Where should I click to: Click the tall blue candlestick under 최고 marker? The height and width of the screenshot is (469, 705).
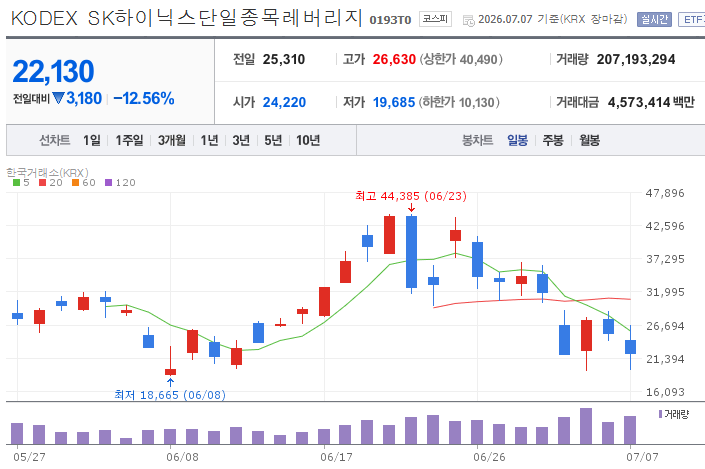pyautogui.click(x=411, y=252)
